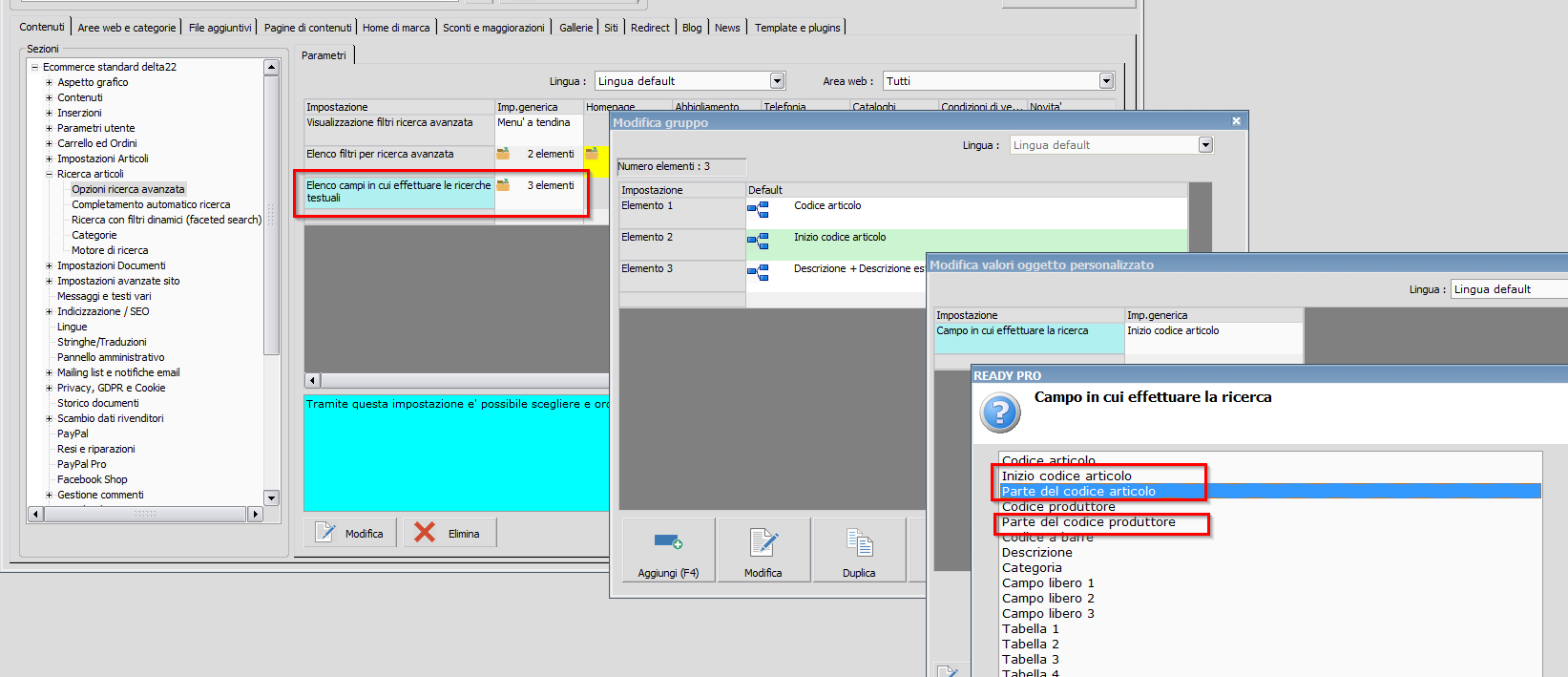This screenshot has width=1568, height=677.
Task: Open the Template e plugins tab
Action: pyautogui.click(x=798, y=28)
